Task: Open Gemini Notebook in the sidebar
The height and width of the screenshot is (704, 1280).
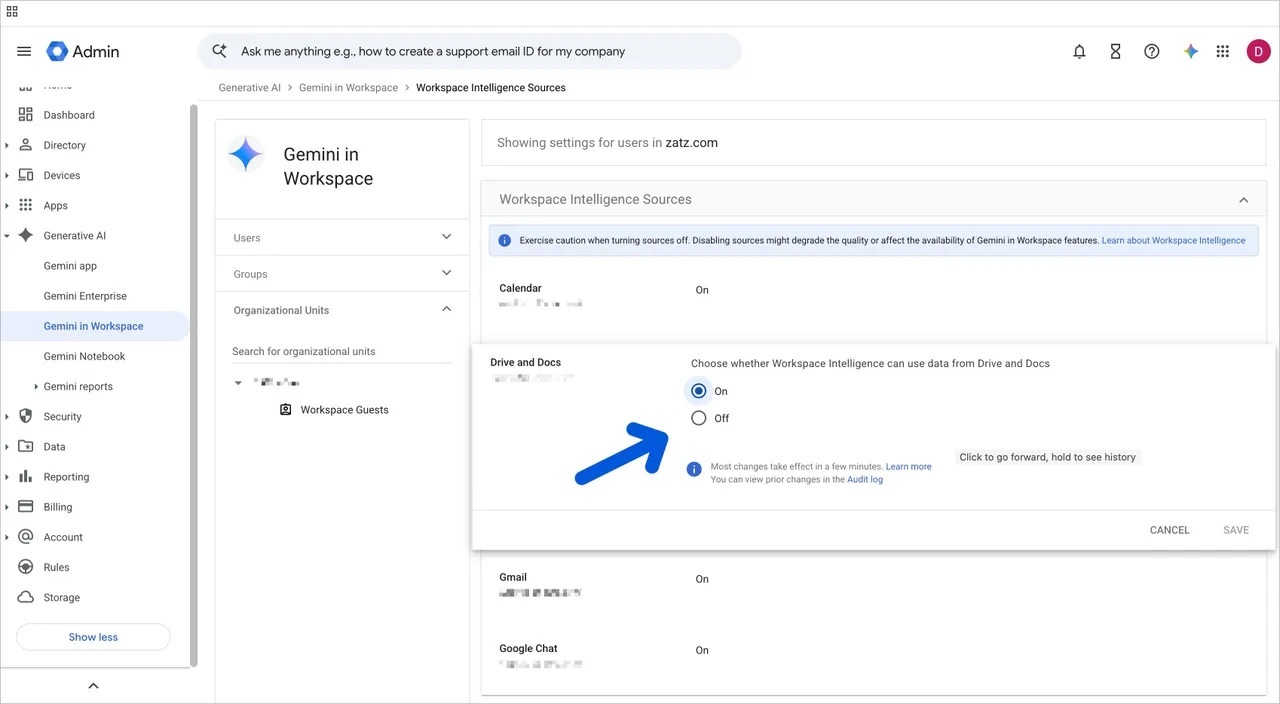Action: (84, 356)
